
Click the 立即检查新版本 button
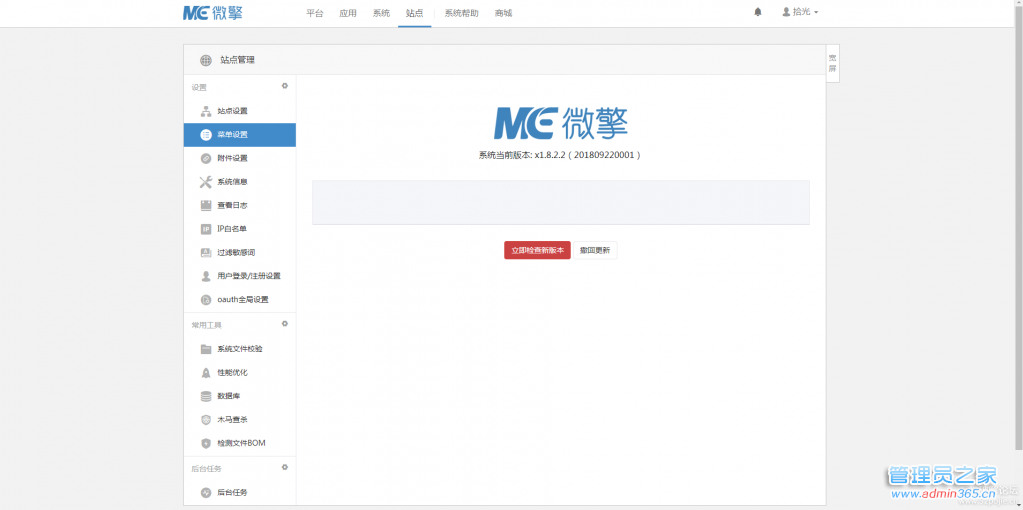coord(538,250)
